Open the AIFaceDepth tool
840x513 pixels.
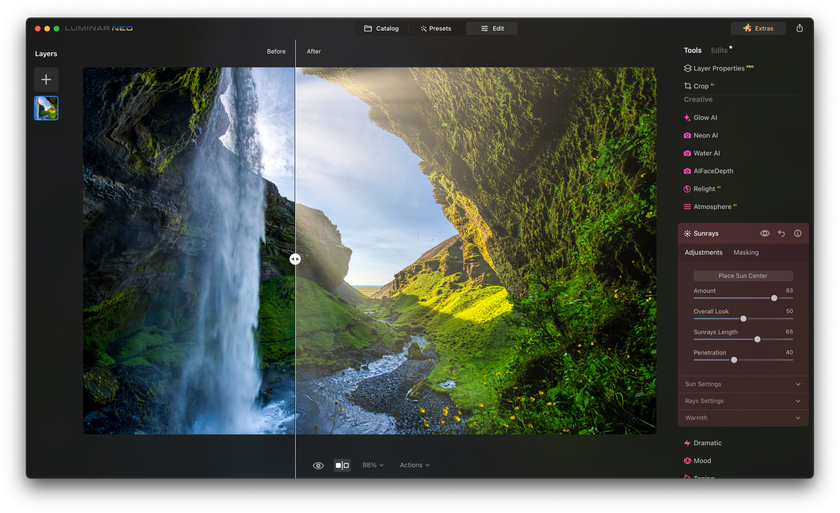708,171
